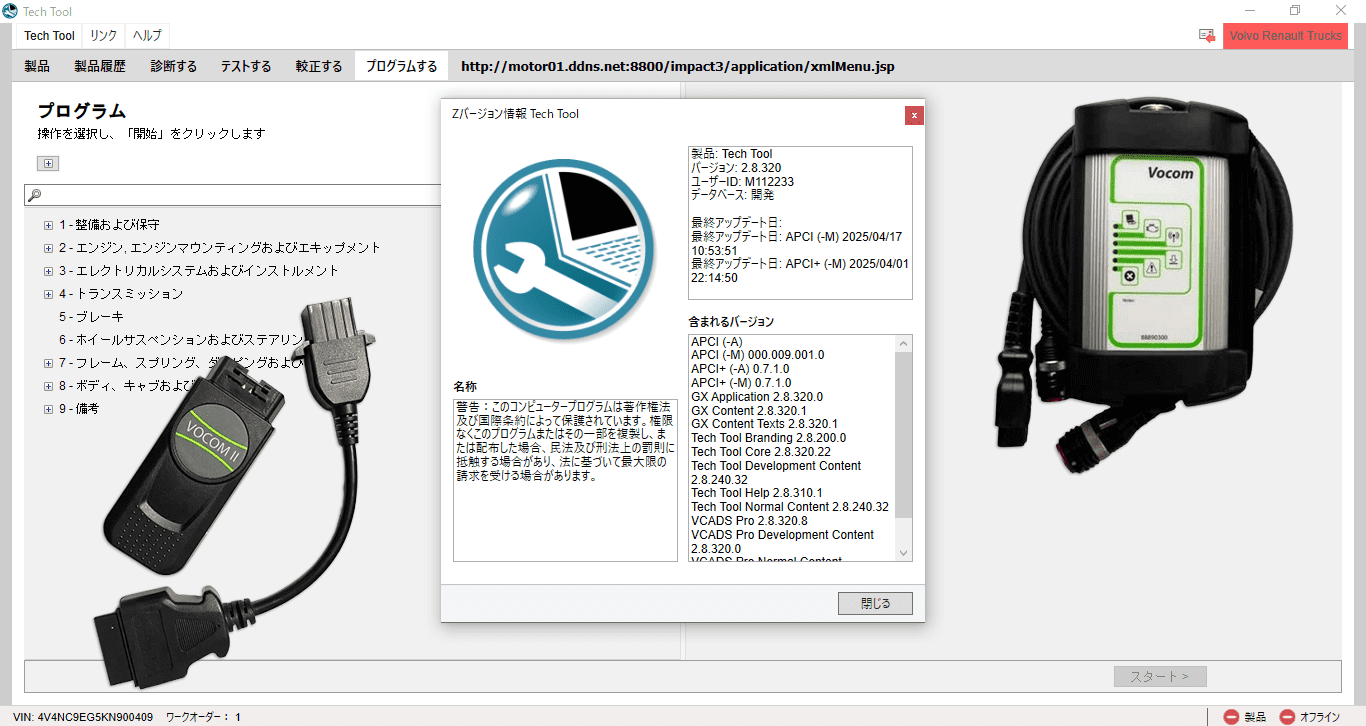This screenshot has width=1366, height=726.
Task: Switch to the 製品履歴 tab
Action: click(100, 67)
